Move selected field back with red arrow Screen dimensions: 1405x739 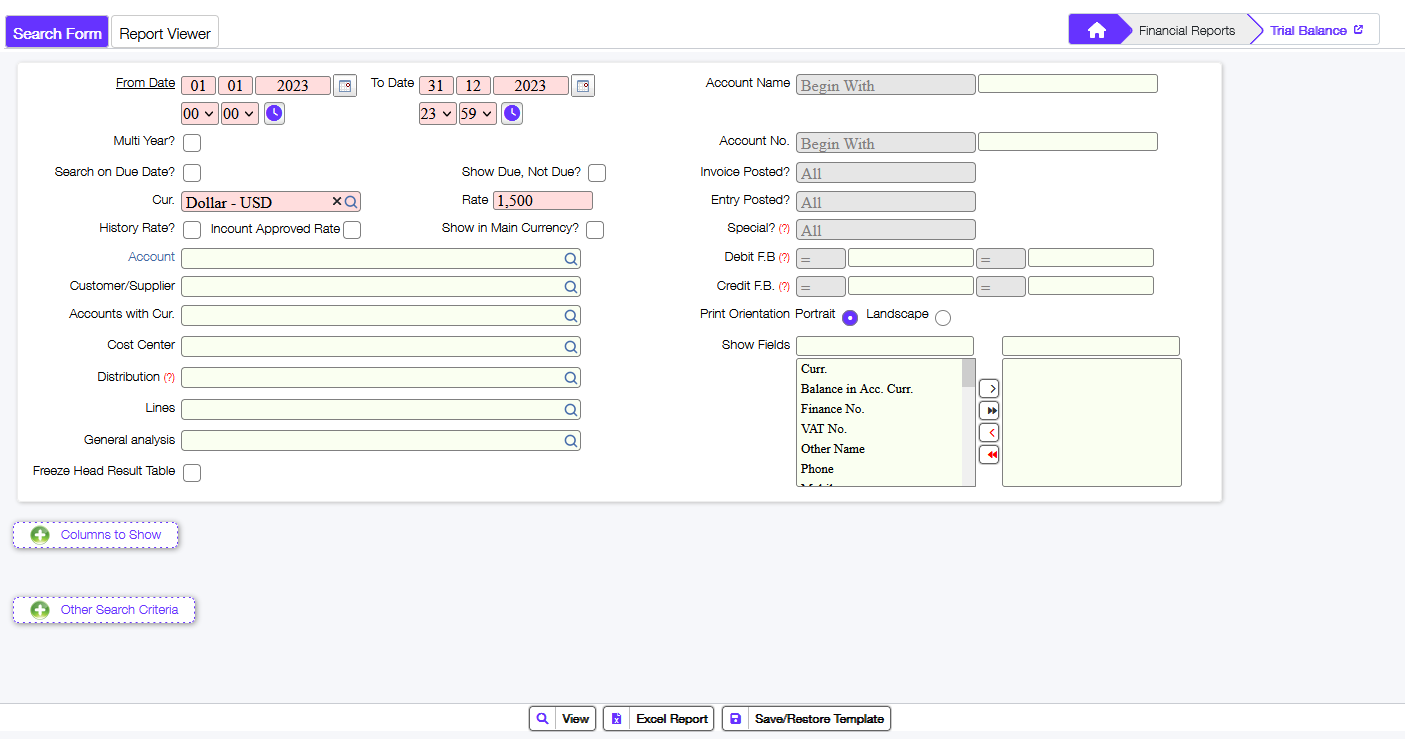tap(989, 432)
